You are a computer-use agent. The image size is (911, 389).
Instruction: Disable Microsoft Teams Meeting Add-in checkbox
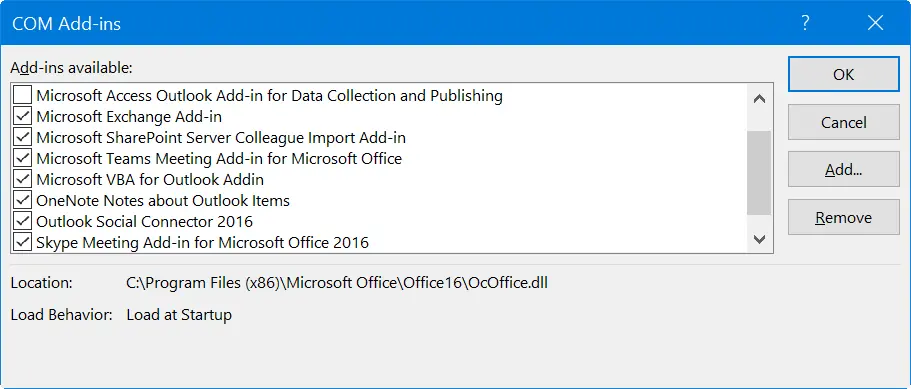coord(23,159)
